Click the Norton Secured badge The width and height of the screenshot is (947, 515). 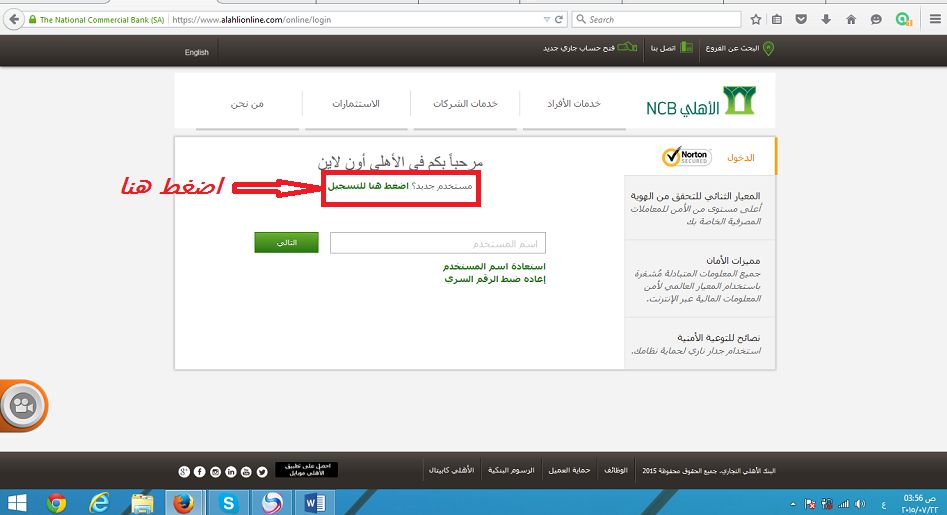coord(686,157)
